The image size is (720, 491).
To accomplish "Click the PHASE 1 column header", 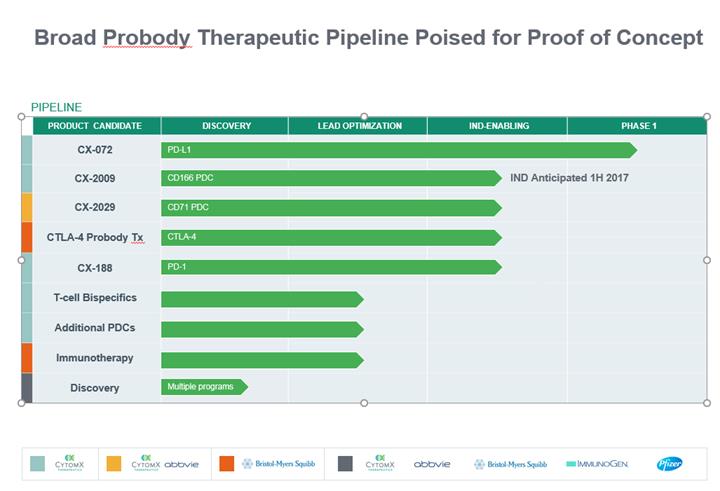I will coord(638,126).
